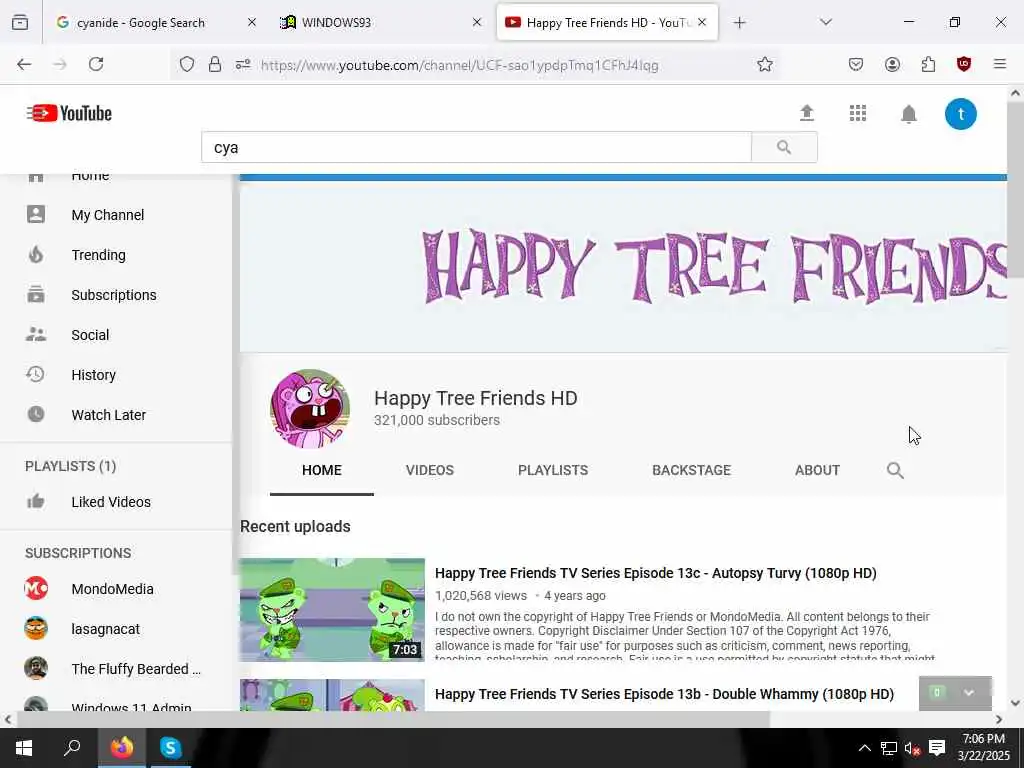
Task: Bookmark this page with the star icon
Action: tap(765, 64)
